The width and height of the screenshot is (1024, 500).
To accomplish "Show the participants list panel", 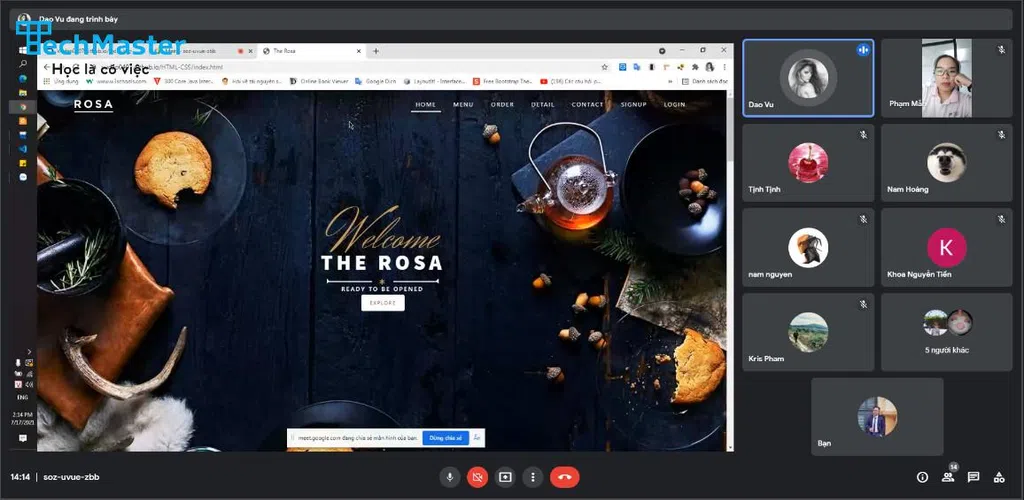I will tap(948, 477).
